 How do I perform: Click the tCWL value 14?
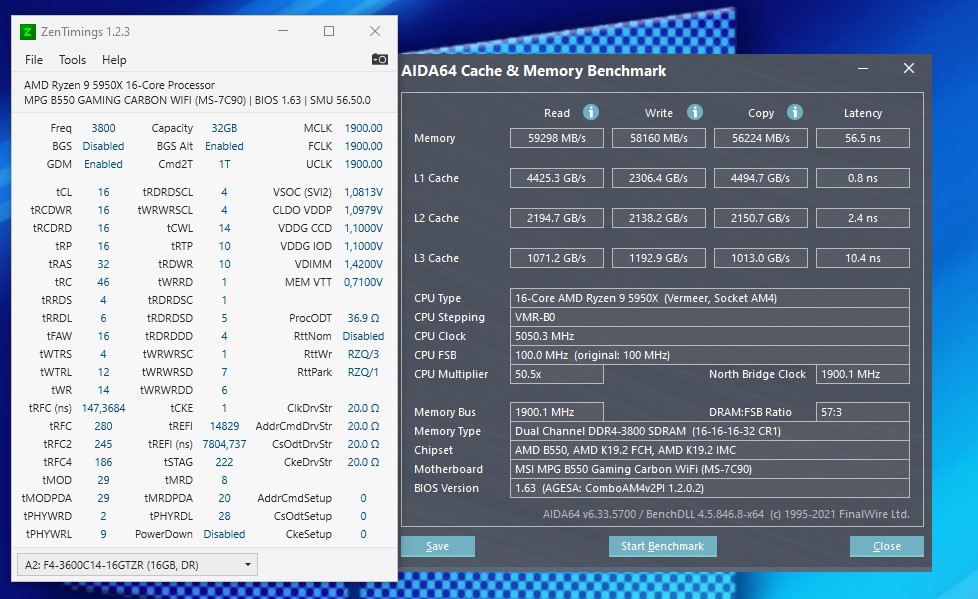[224, 228]
